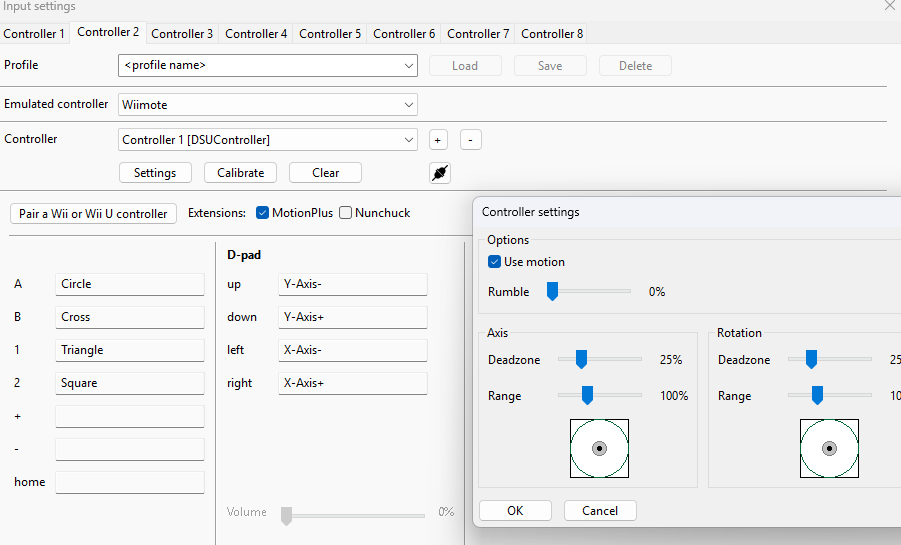
Task: Click the Rumble 0% value
Action: (657, 292)
